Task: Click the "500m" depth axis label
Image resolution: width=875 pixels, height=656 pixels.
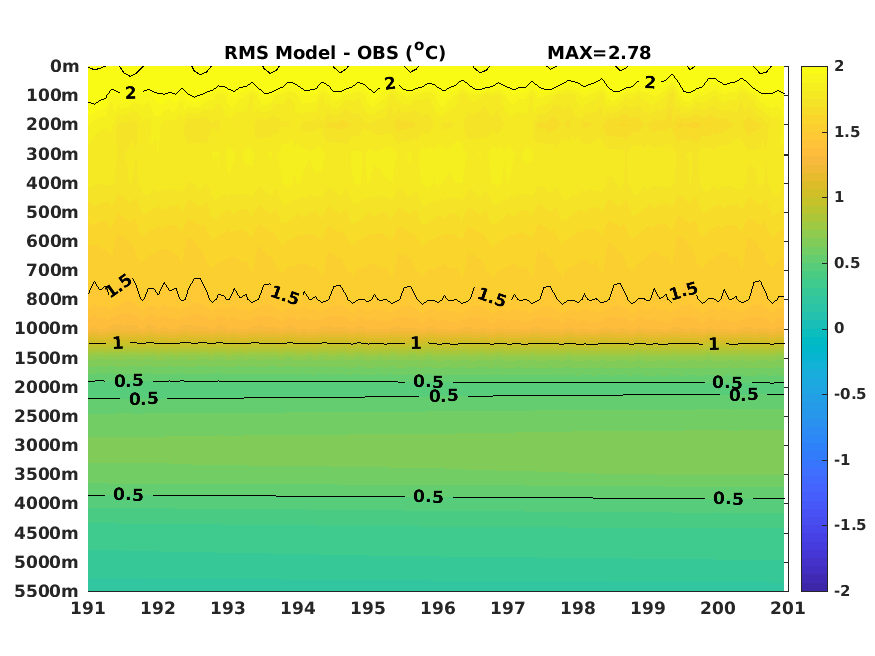Action: (x=52, y=212)
